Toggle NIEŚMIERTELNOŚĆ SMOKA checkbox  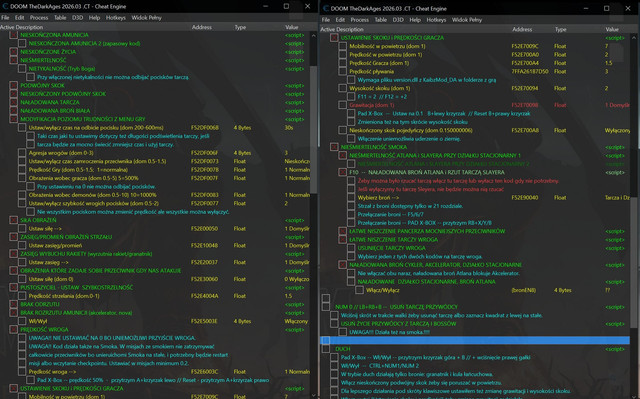[x=334, y=147]
